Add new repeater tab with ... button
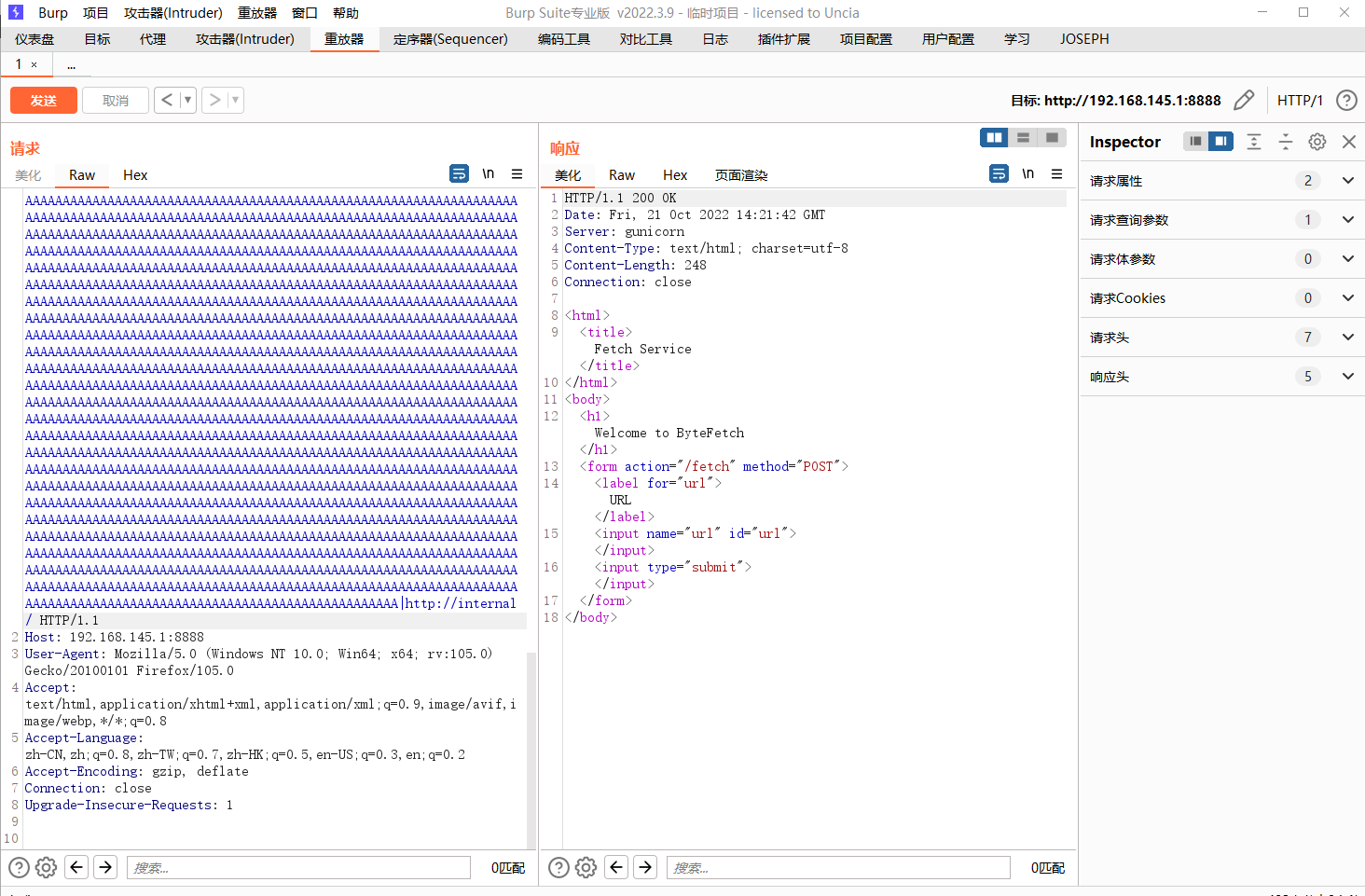 [x=71, y=65]
